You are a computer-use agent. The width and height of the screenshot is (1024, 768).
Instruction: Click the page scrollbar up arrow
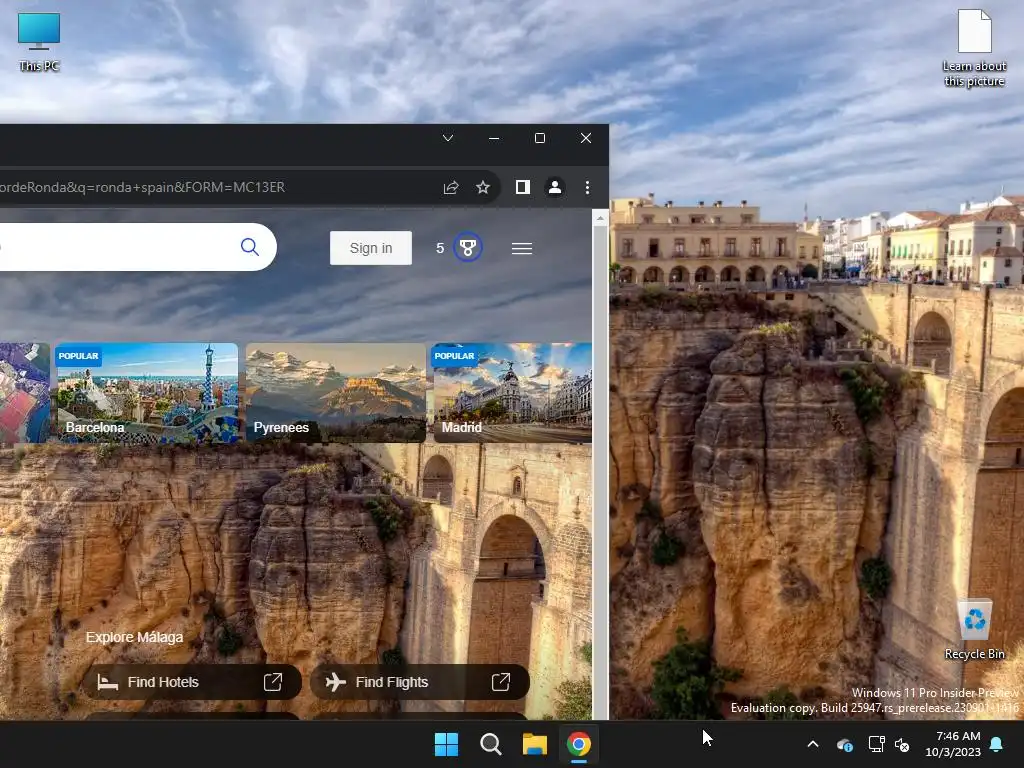600,219
